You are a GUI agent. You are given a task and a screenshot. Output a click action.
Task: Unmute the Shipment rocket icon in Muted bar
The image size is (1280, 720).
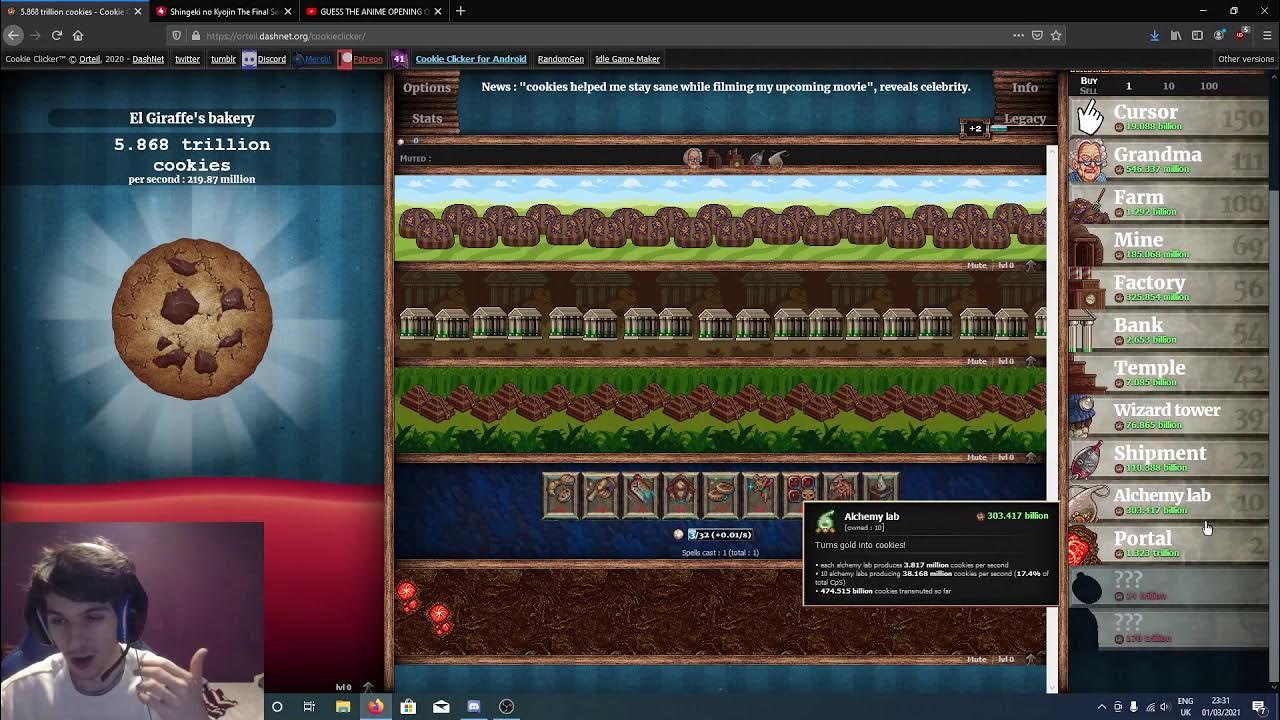click(x=757, y=158)
